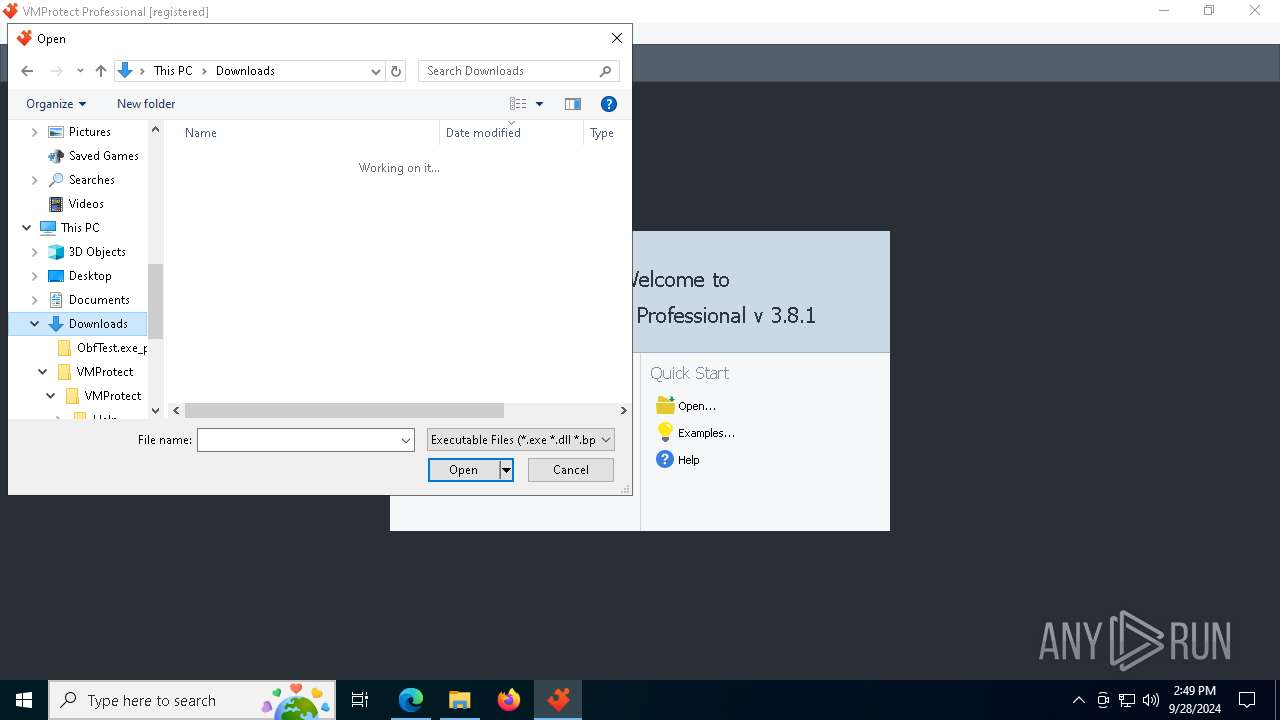
Task: Select Saved Games folder
Action: [104, 156]
